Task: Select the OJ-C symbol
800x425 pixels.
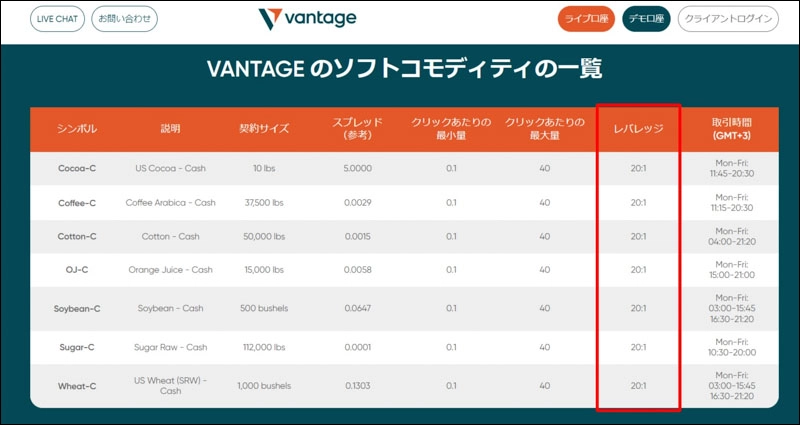Action: click(x=77, y=270)
